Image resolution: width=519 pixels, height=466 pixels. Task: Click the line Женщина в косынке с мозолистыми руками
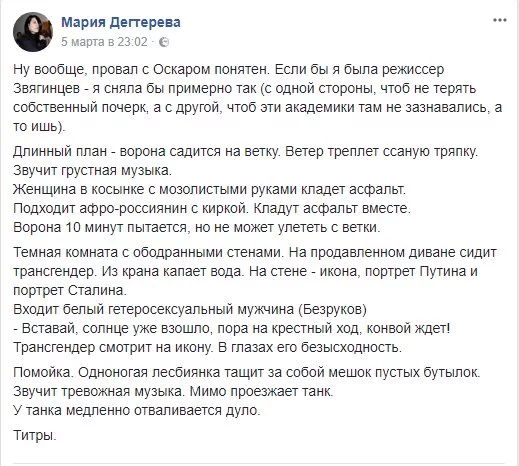tap(210, 189)
